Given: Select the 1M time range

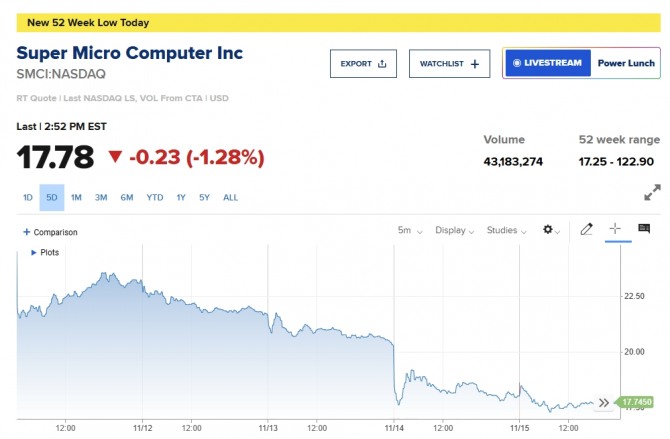Looking at the screenshot, I should point(76,197).
